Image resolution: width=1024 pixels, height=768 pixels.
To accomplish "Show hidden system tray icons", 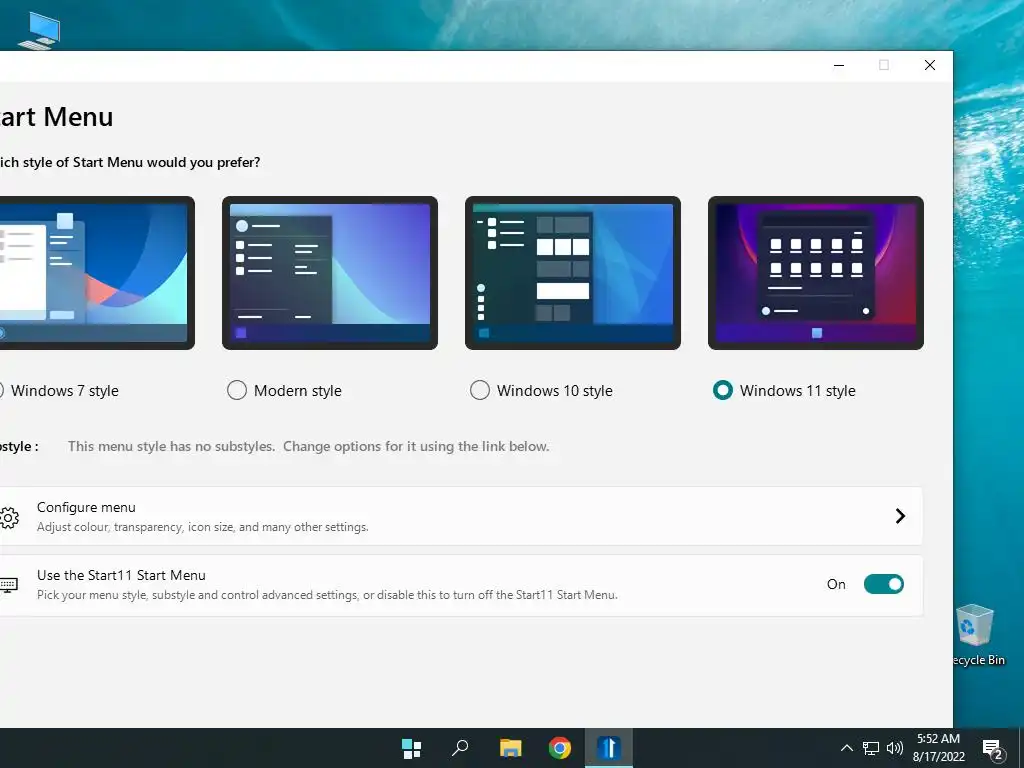I will click(x=846, y=748).
